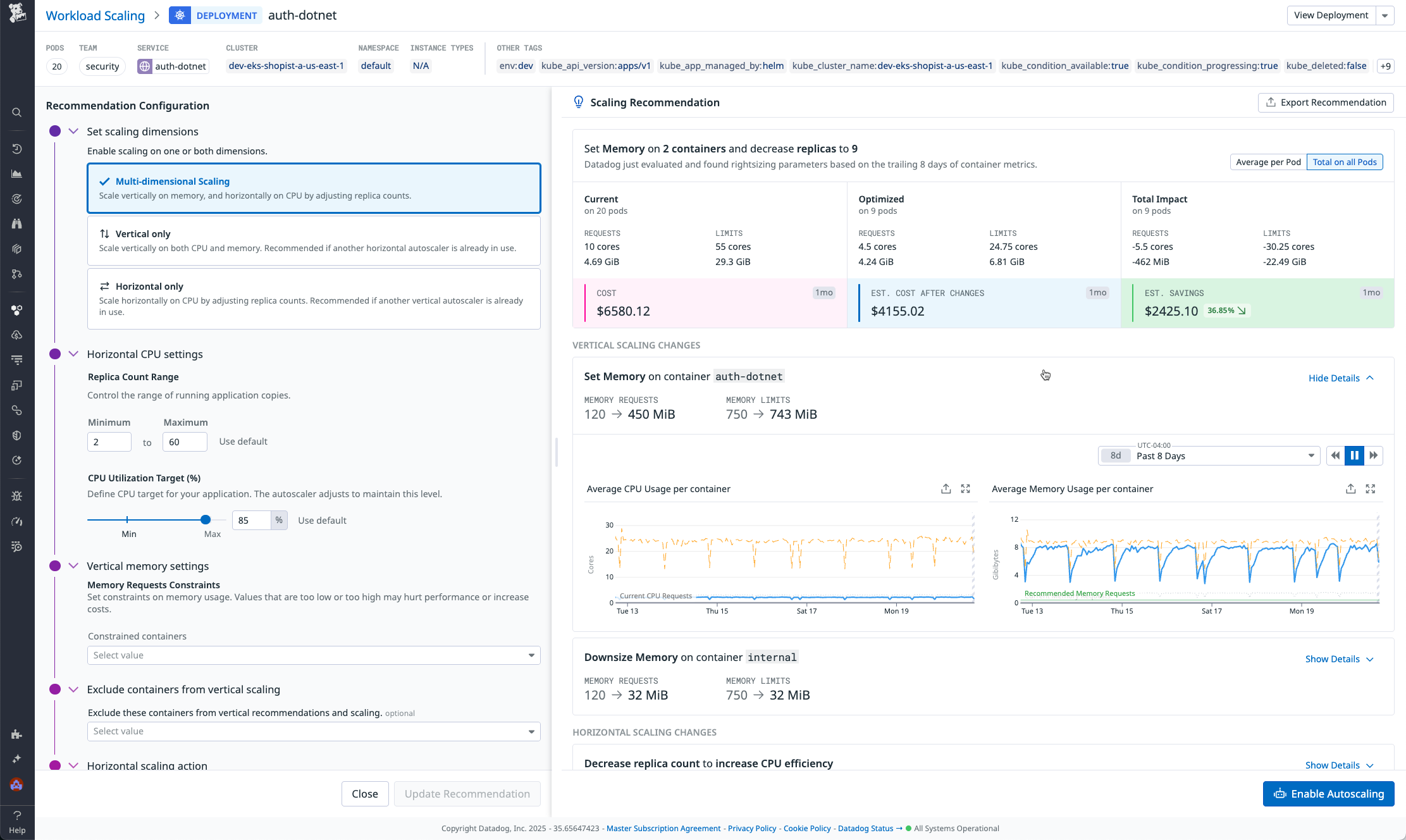Click the Enable Autoscaling button
Image resolution: width=1406 pixels, height=840 pixels.
(1328, 793)
